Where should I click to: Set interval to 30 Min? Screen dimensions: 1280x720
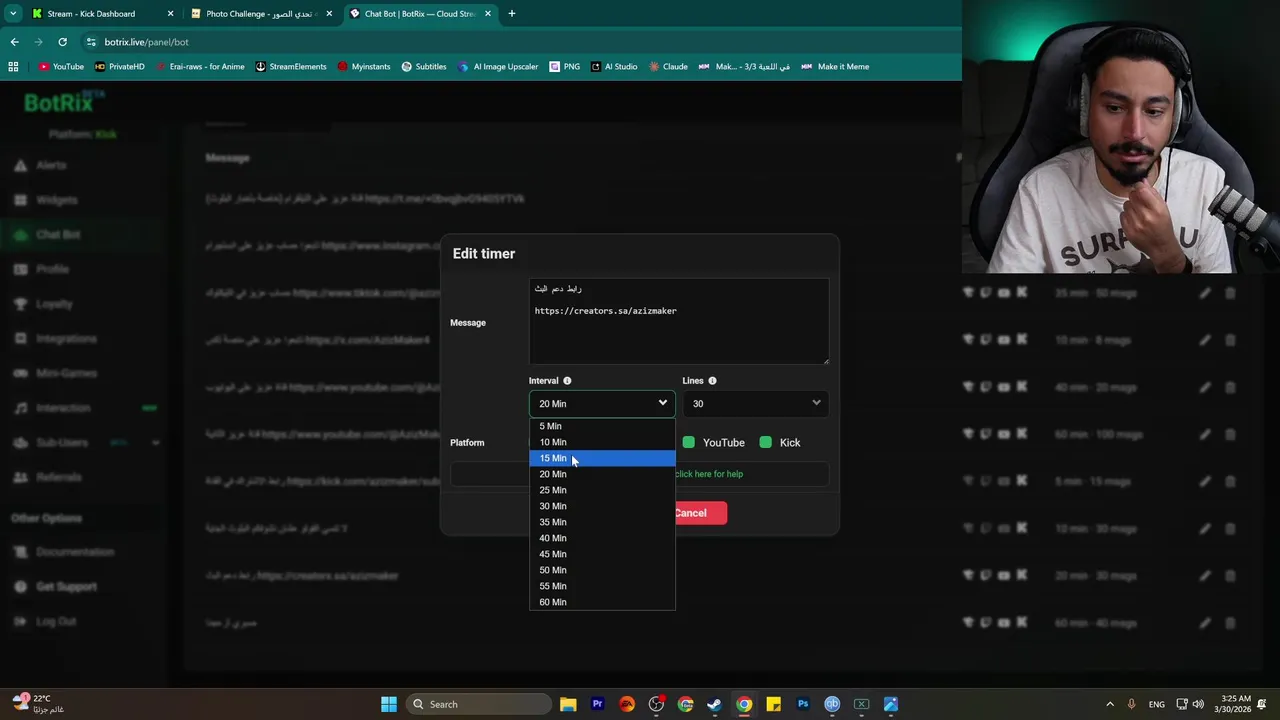(x=602, y=506)
